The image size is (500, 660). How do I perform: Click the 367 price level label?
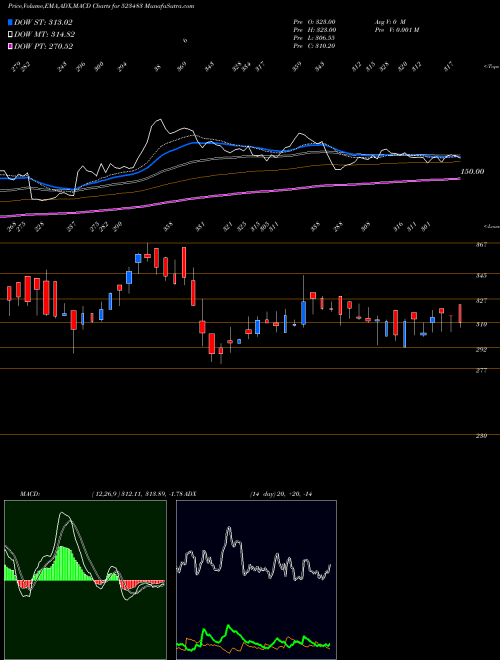[481, 244]
